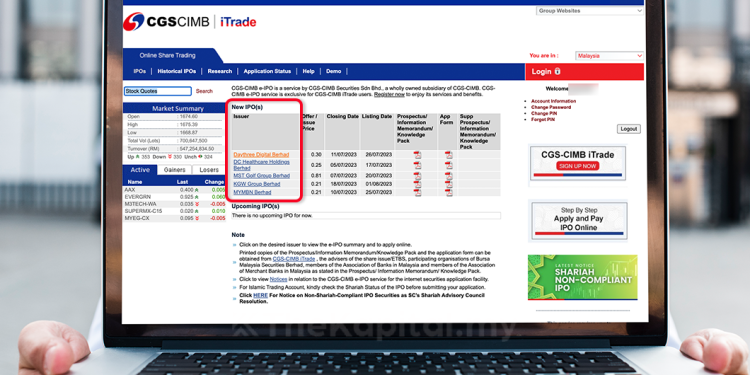Open the Malaysia country dropdown
Viewport: 750px width, 375px height.
609,56
